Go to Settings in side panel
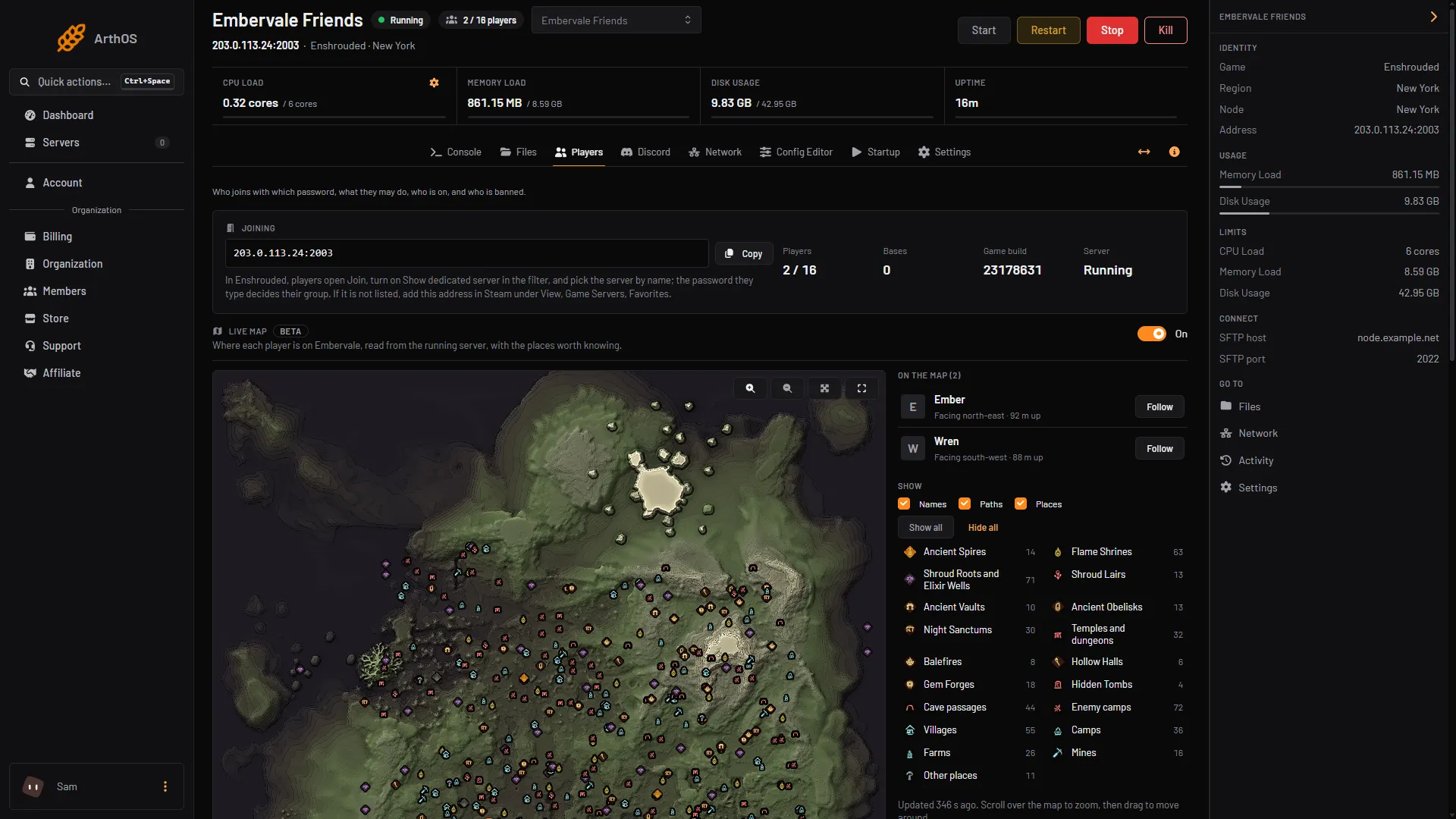Viewport: 1456px width, 819px height. [x=1248, y=488]
